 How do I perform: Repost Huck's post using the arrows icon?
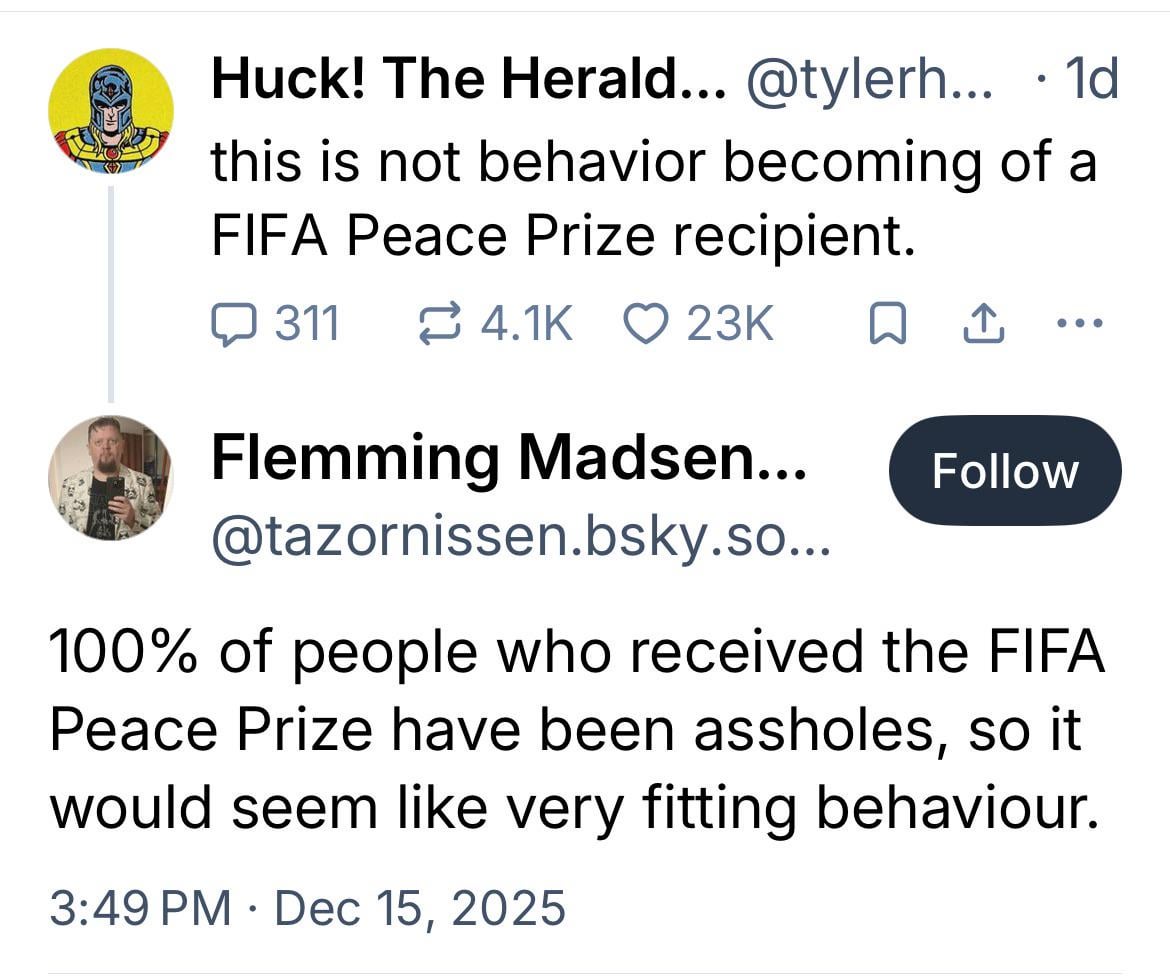439,324
